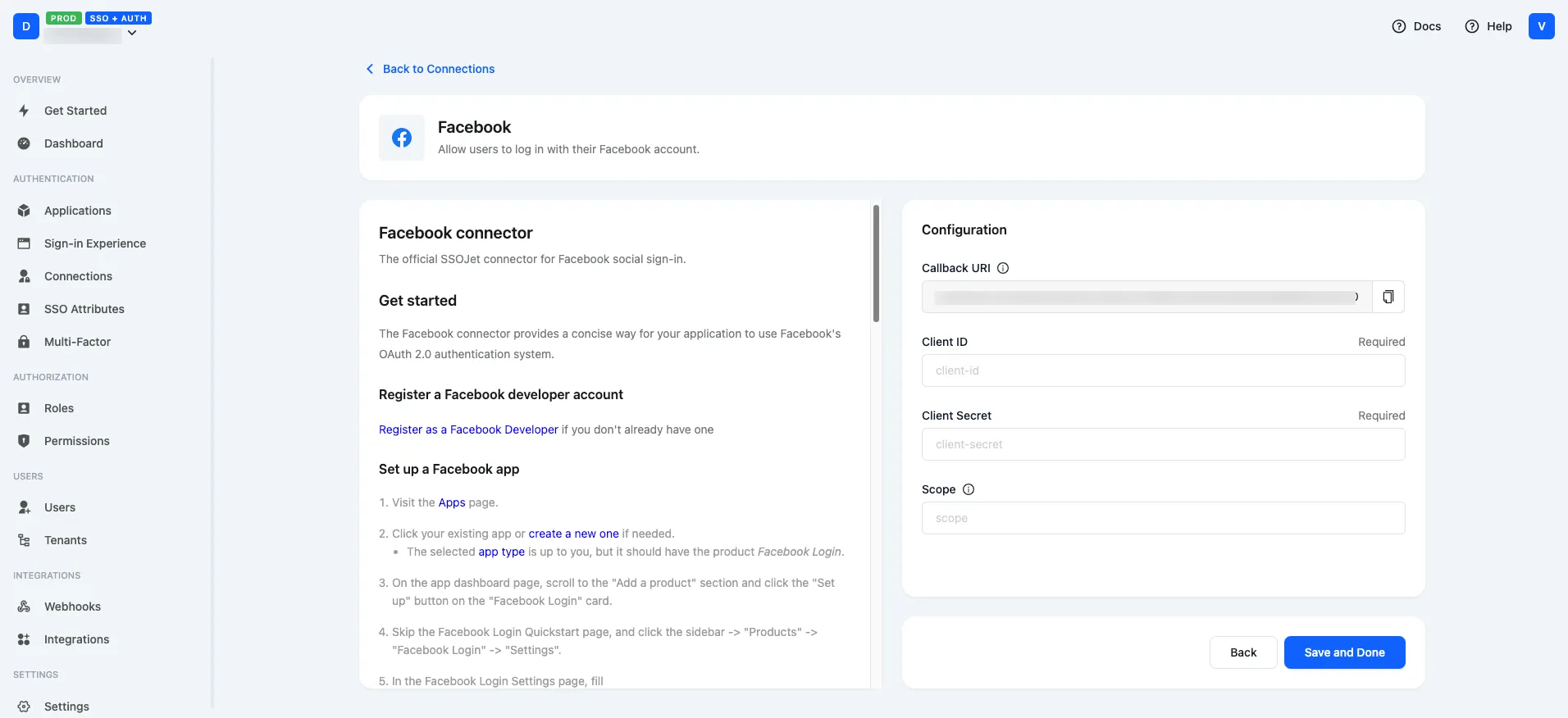Open Help from the top bar
1568x718 pixels.
pyautogui.click(x=1487, y=25)
